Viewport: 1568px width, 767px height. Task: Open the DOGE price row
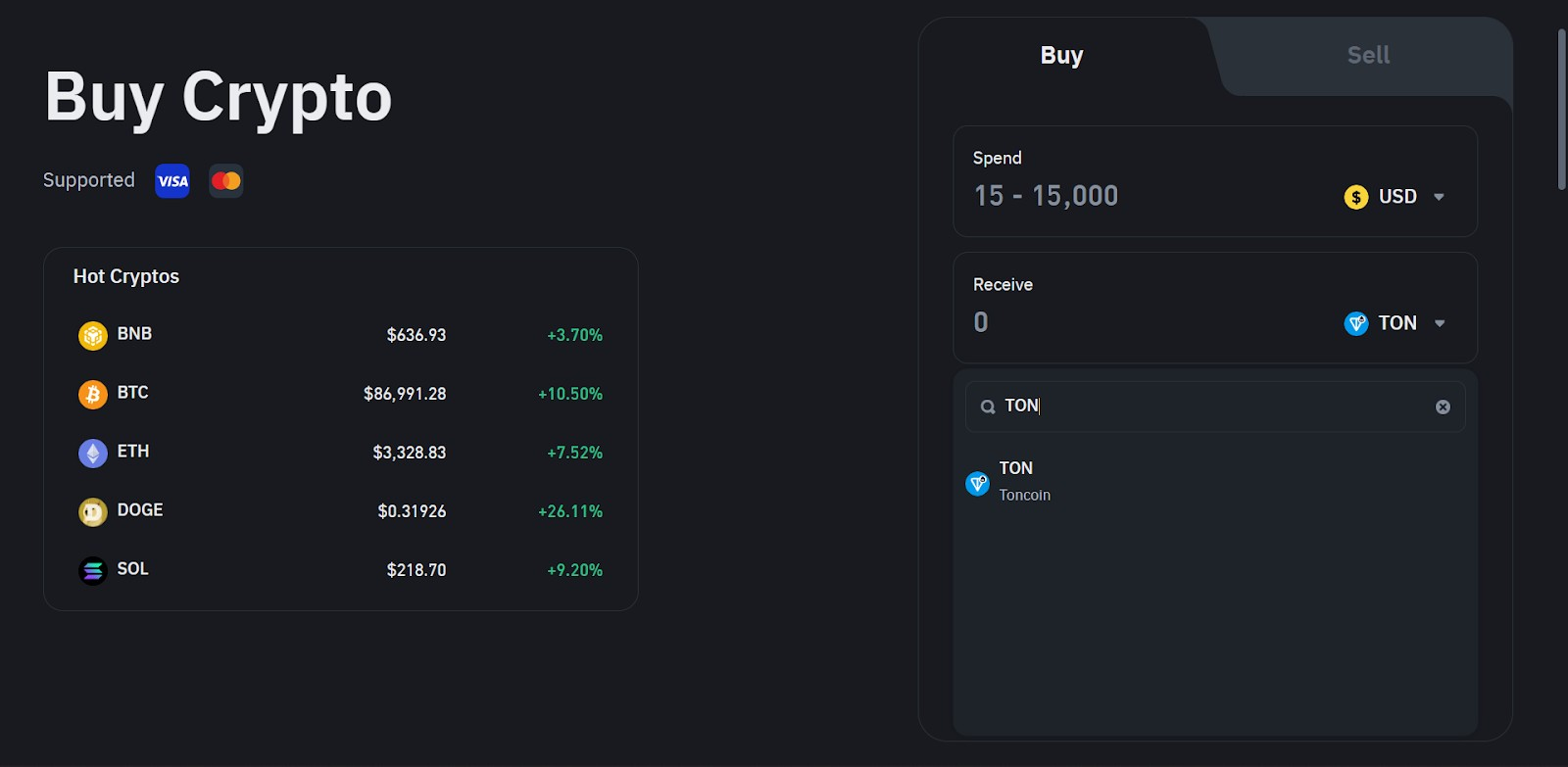pyautogui.click(x=340, y=511)
